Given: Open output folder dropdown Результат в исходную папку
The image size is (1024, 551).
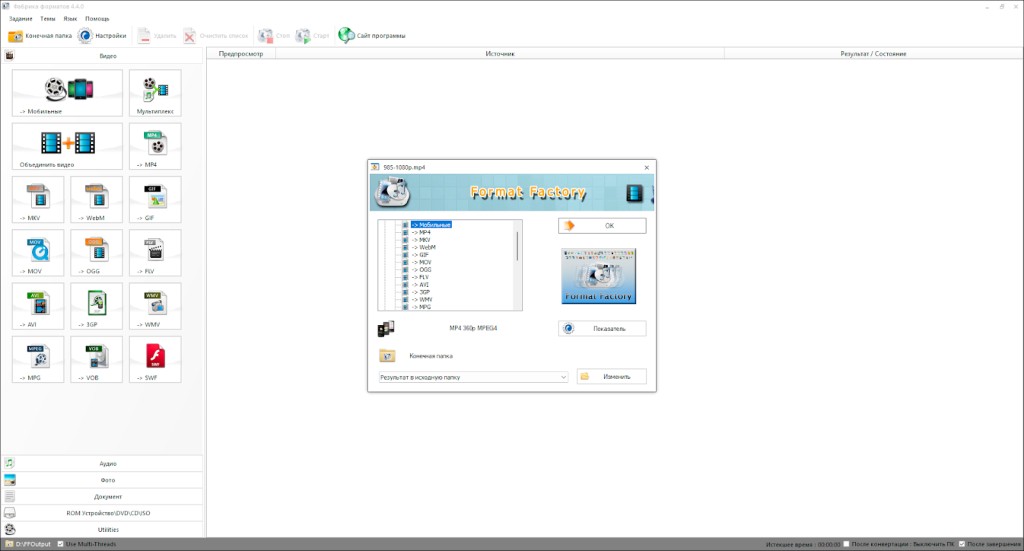Looking at the screenshot, I should [473, 377].
